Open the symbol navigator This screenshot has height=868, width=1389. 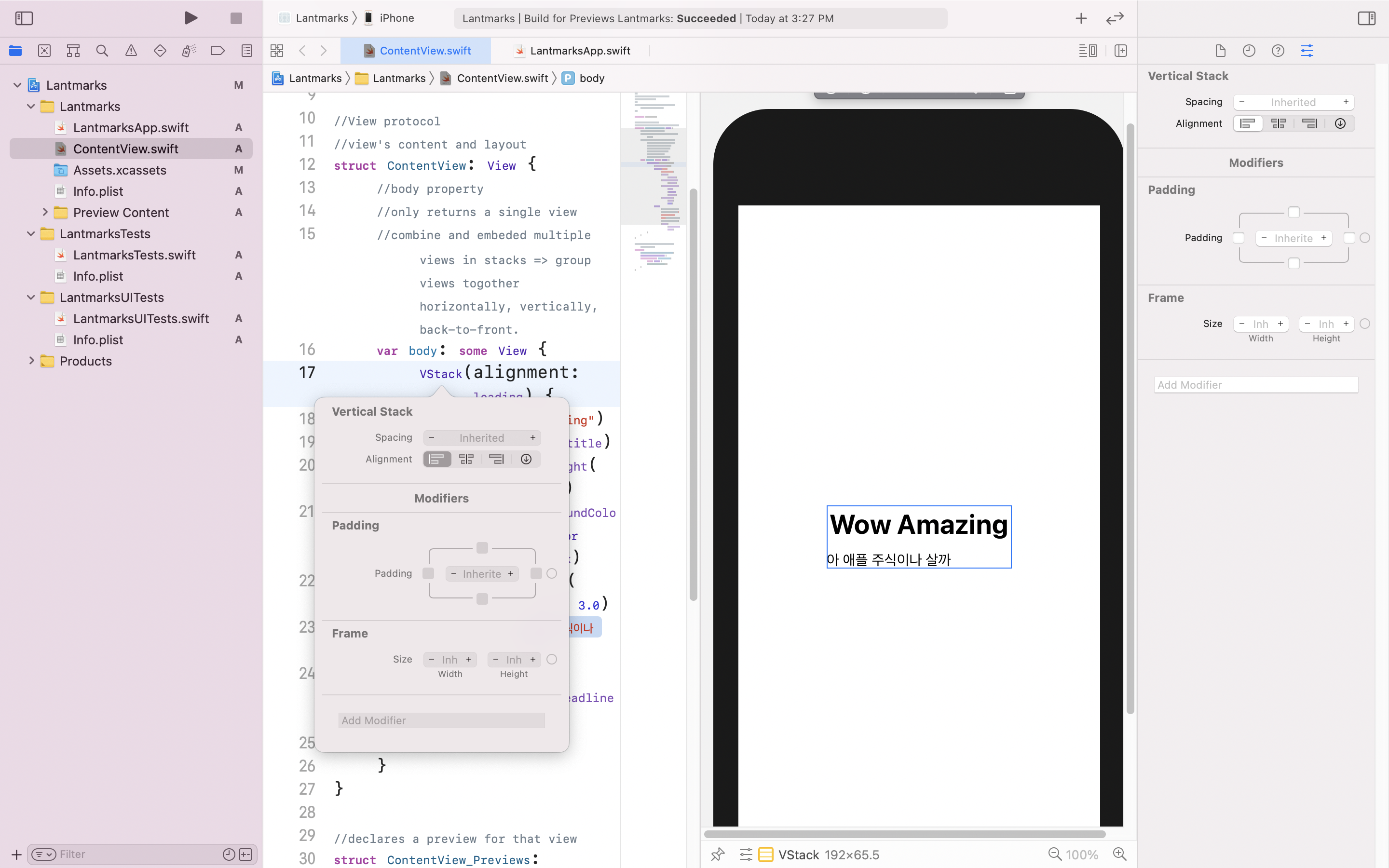[73, 51]
